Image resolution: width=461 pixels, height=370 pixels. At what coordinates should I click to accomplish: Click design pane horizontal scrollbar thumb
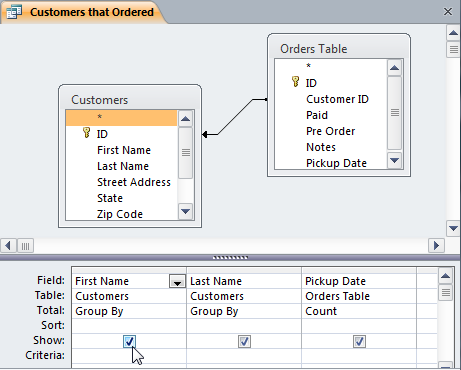point(25,246)
